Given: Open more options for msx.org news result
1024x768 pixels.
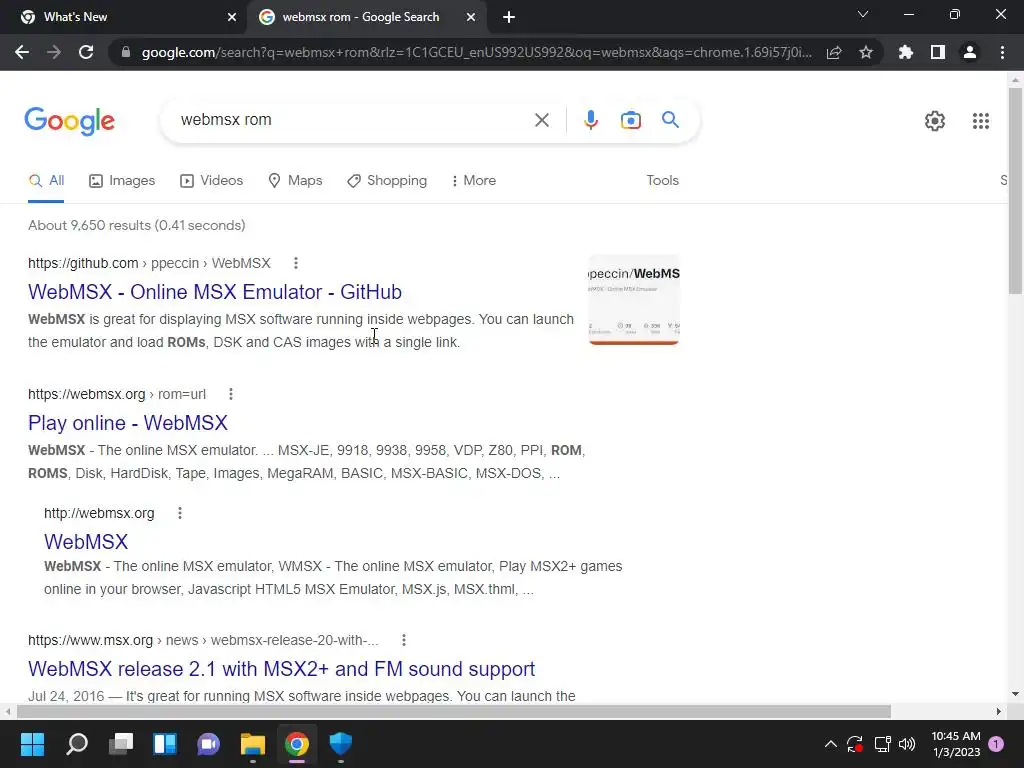Looking at the screenshot, I should 404,640.
